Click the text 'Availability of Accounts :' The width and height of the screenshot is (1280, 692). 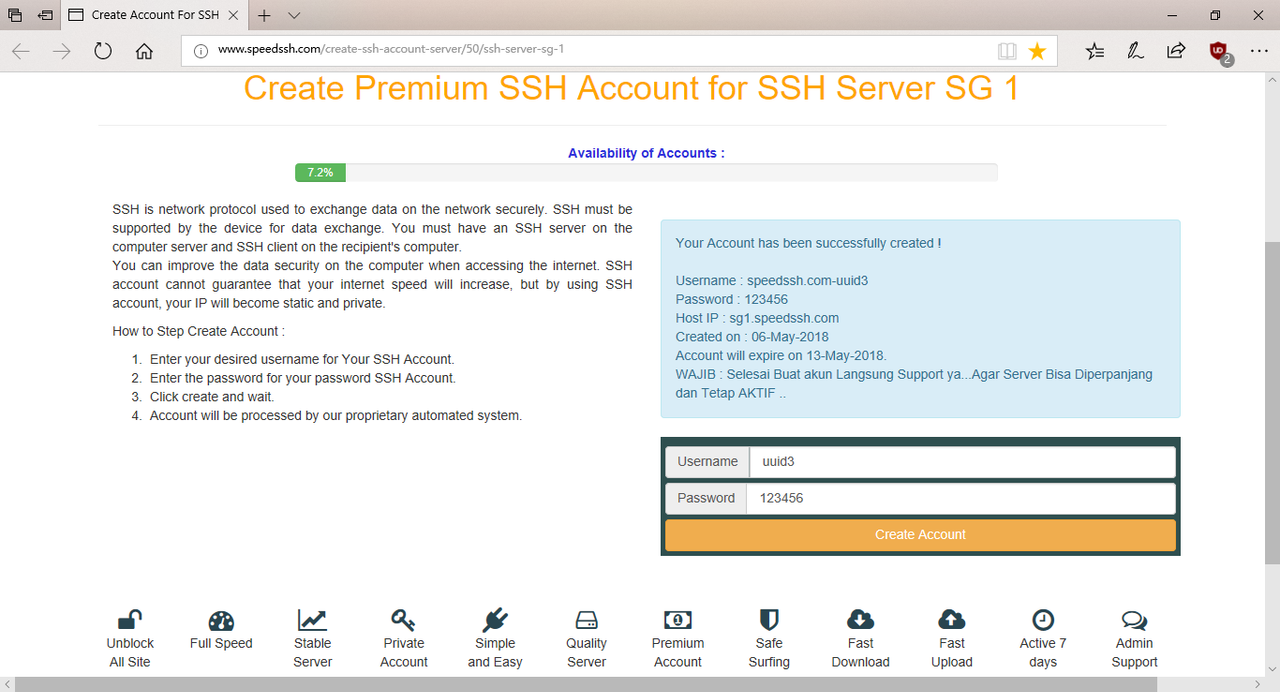coord(646,153)
